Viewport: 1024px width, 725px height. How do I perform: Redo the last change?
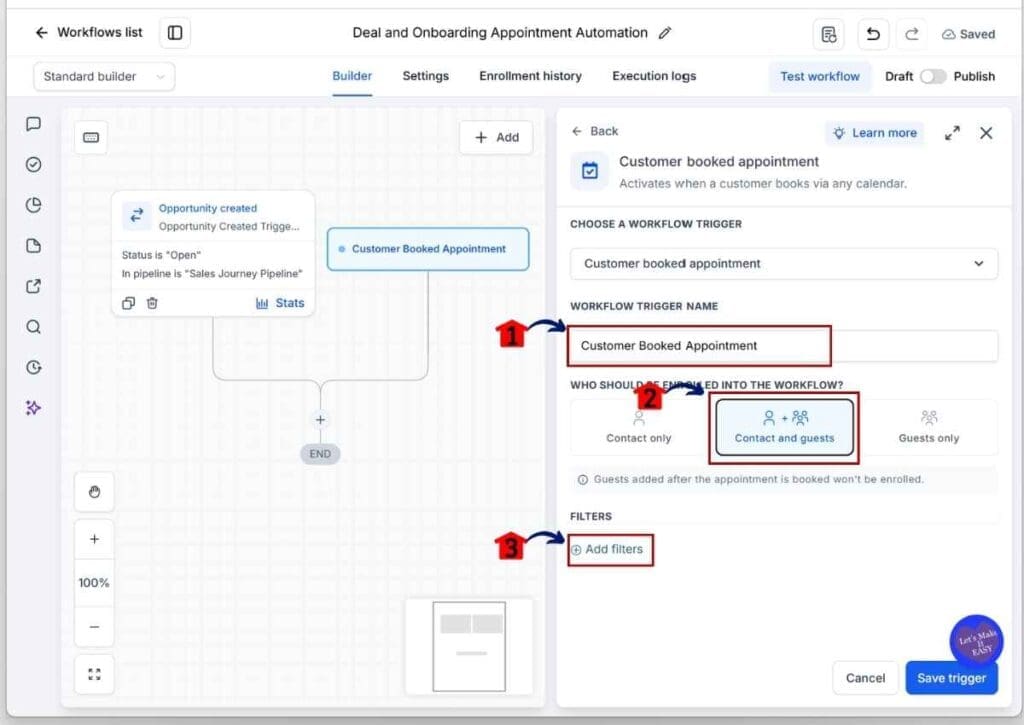click(912, 34)
